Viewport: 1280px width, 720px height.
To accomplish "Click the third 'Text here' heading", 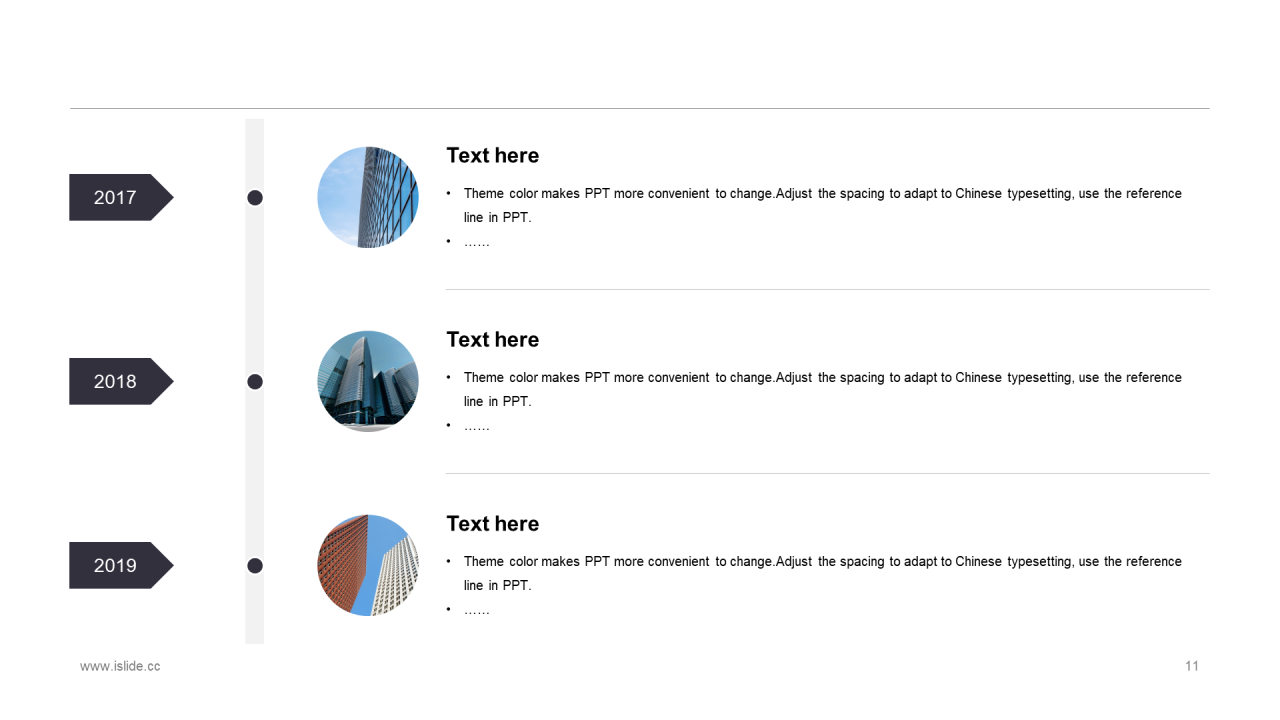I will (x=492, y=523).
